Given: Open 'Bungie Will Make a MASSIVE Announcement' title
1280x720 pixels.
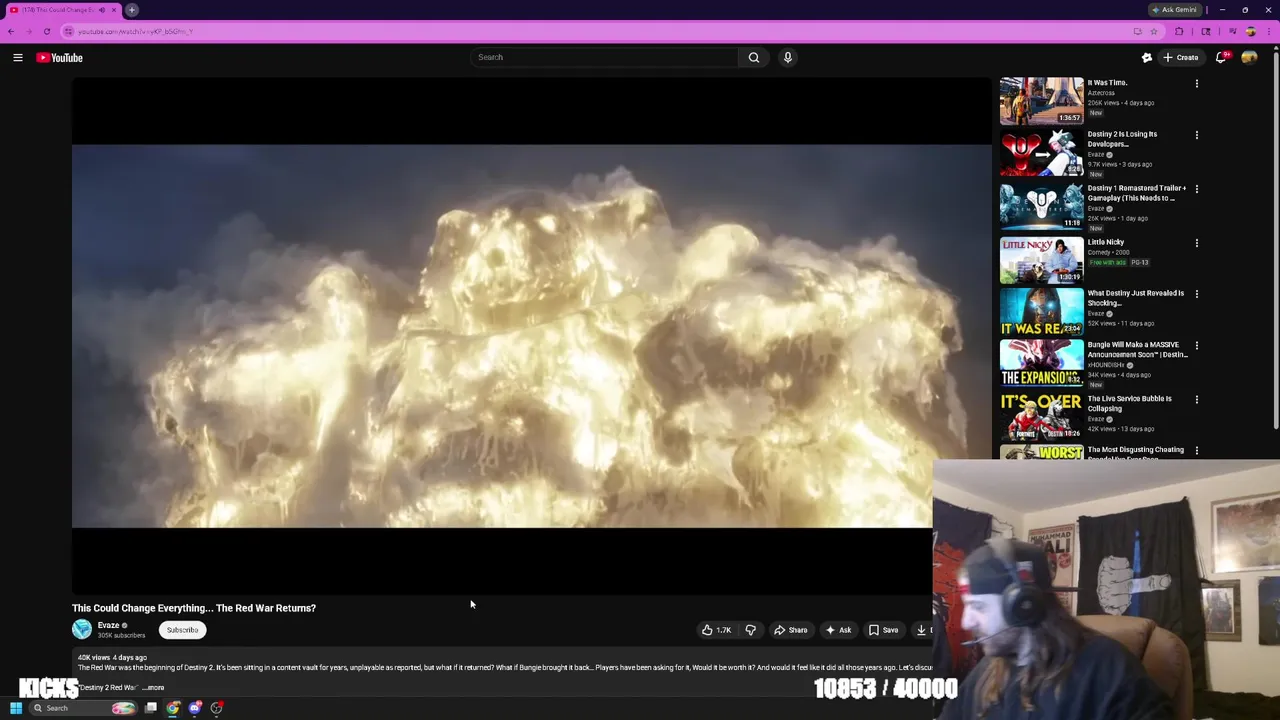Looking at the screenshot, I should coord(1138,350).
